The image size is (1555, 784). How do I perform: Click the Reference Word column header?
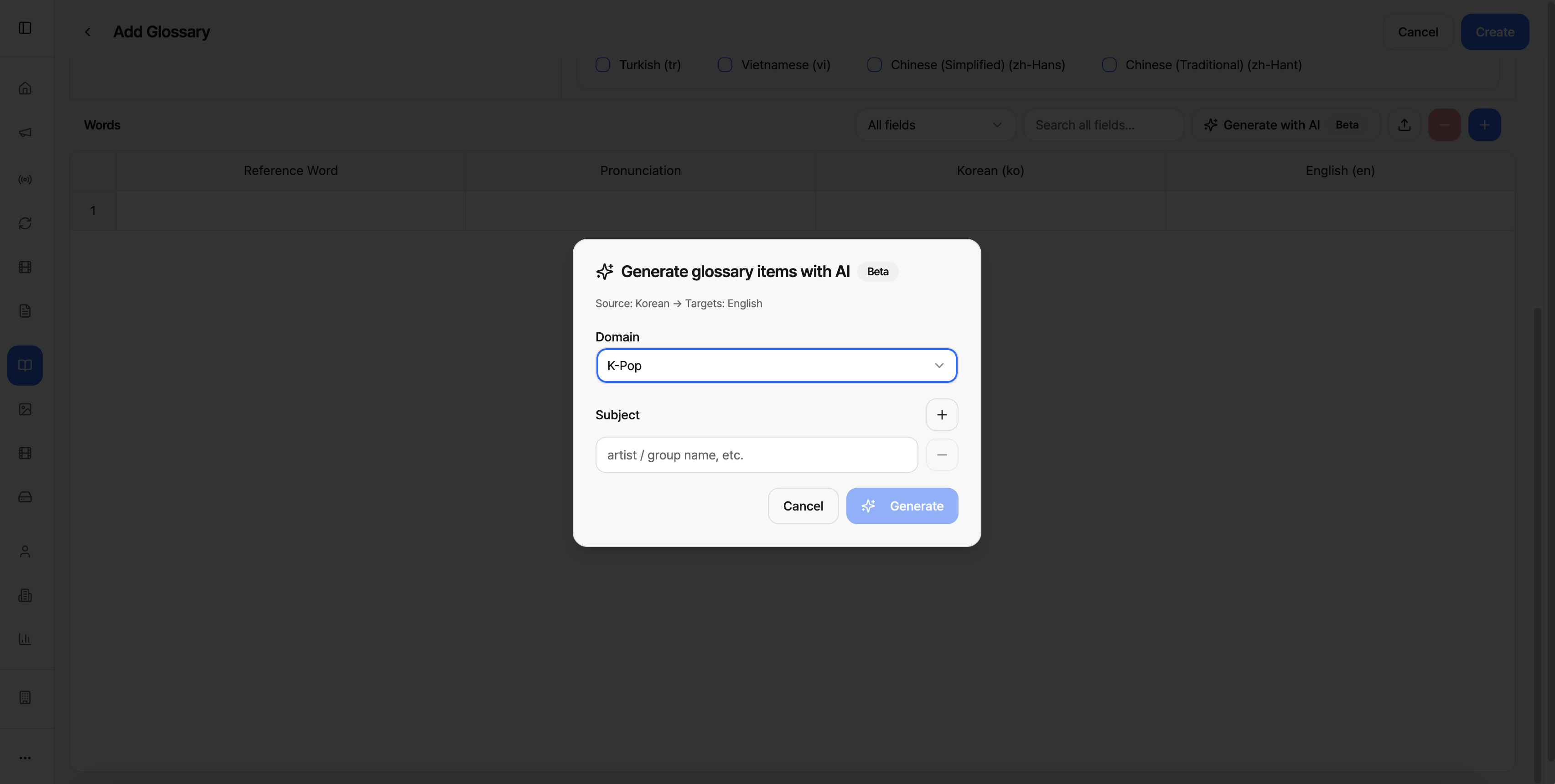[x=290, y=171]
